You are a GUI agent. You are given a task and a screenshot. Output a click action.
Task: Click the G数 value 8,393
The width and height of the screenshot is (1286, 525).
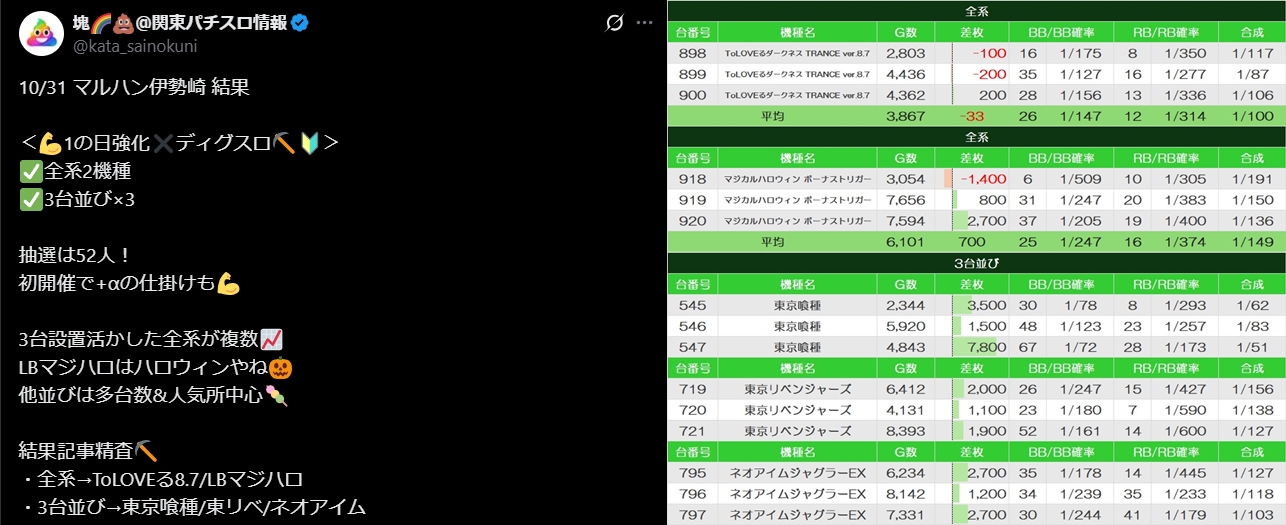click(906, 431)
